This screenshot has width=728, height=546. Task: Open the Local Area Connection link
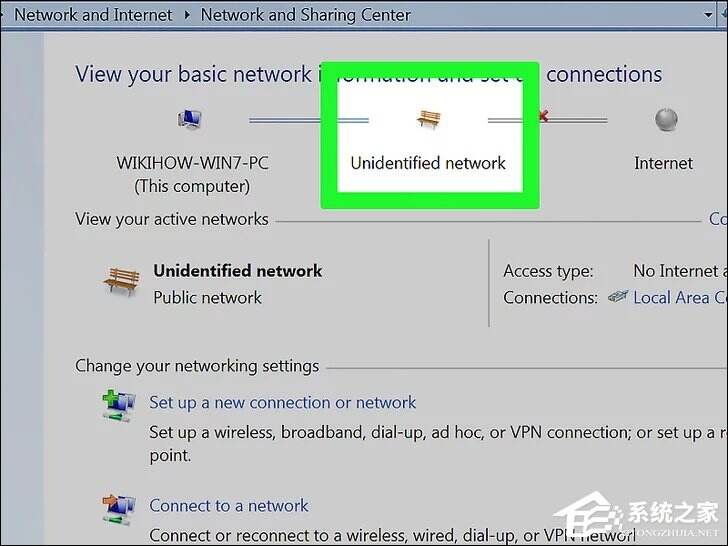coord(681,297)
